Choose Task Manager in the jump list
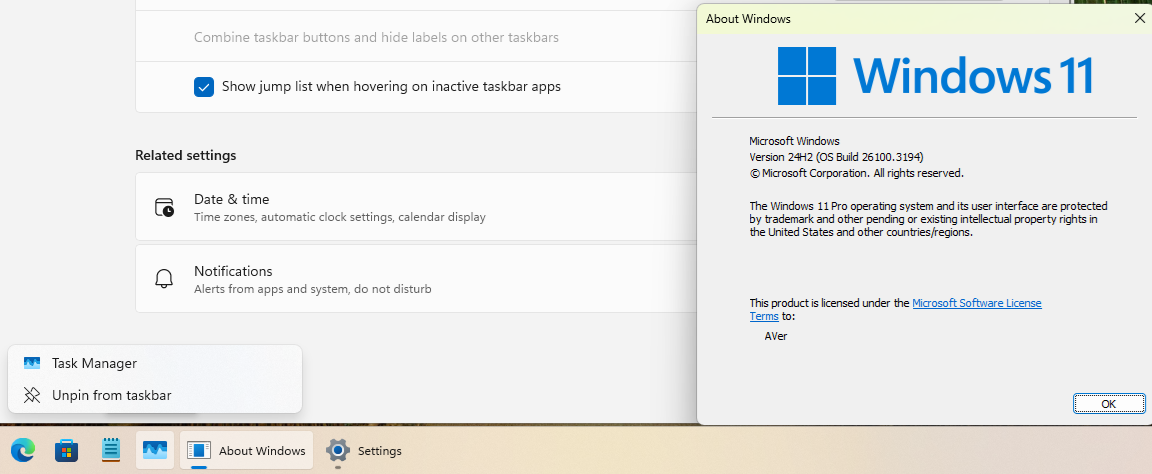The width and height of the screenshot is (1152, 474). point(154,363)
